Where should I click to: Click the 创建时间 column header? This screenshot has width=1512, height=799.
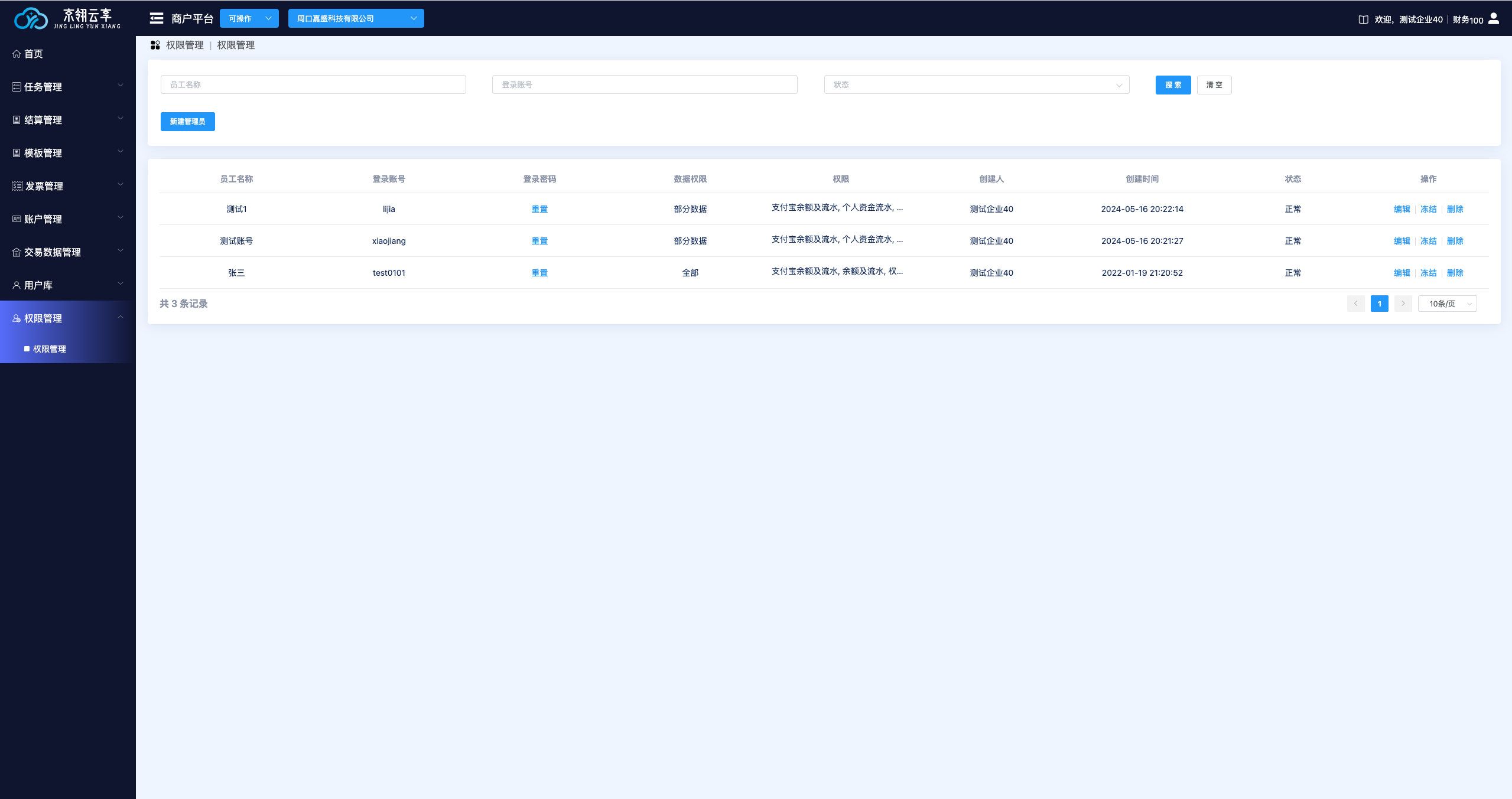pos(1142,179)
